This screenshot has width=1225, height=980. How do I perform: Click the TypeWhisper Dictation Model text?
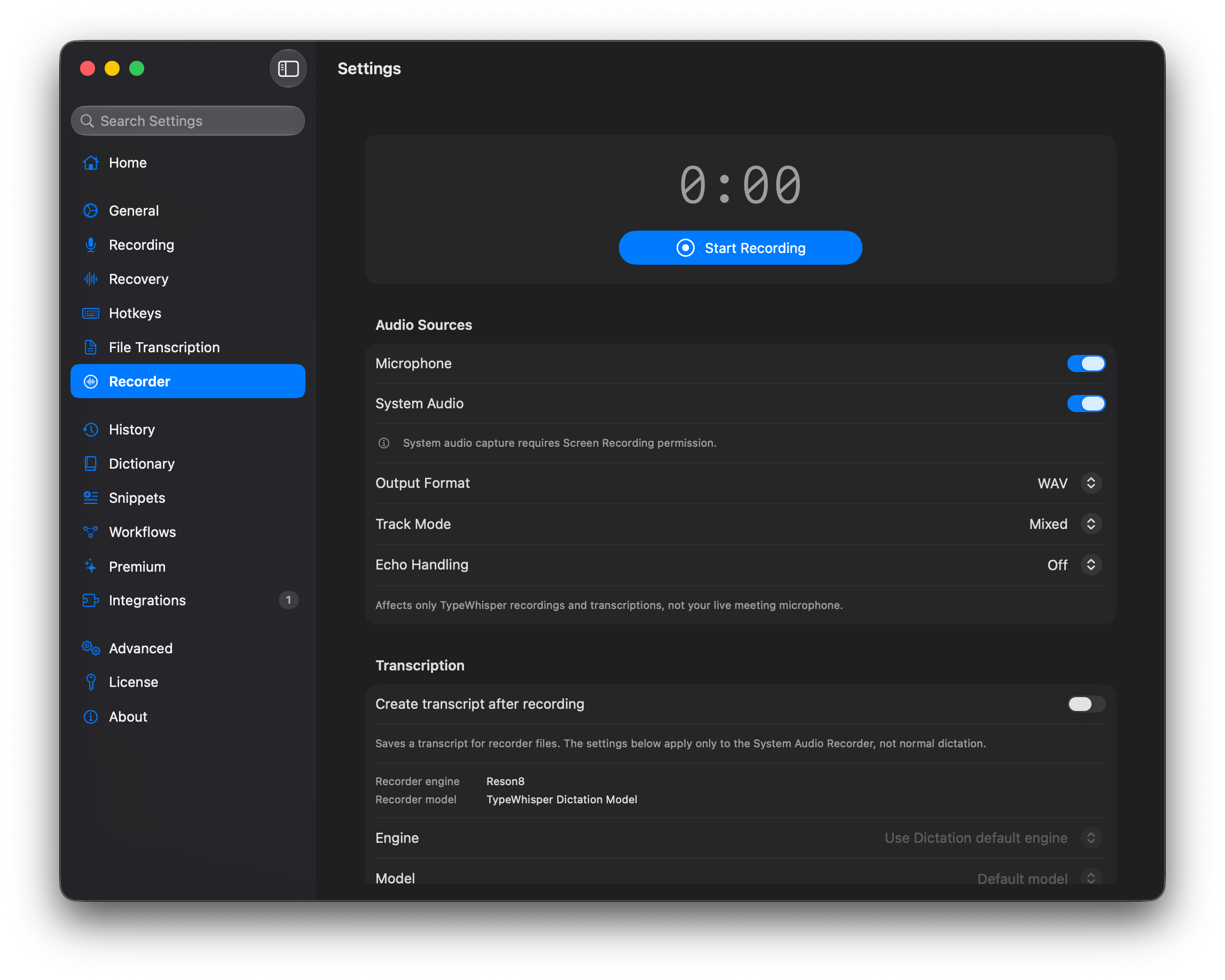561,800
